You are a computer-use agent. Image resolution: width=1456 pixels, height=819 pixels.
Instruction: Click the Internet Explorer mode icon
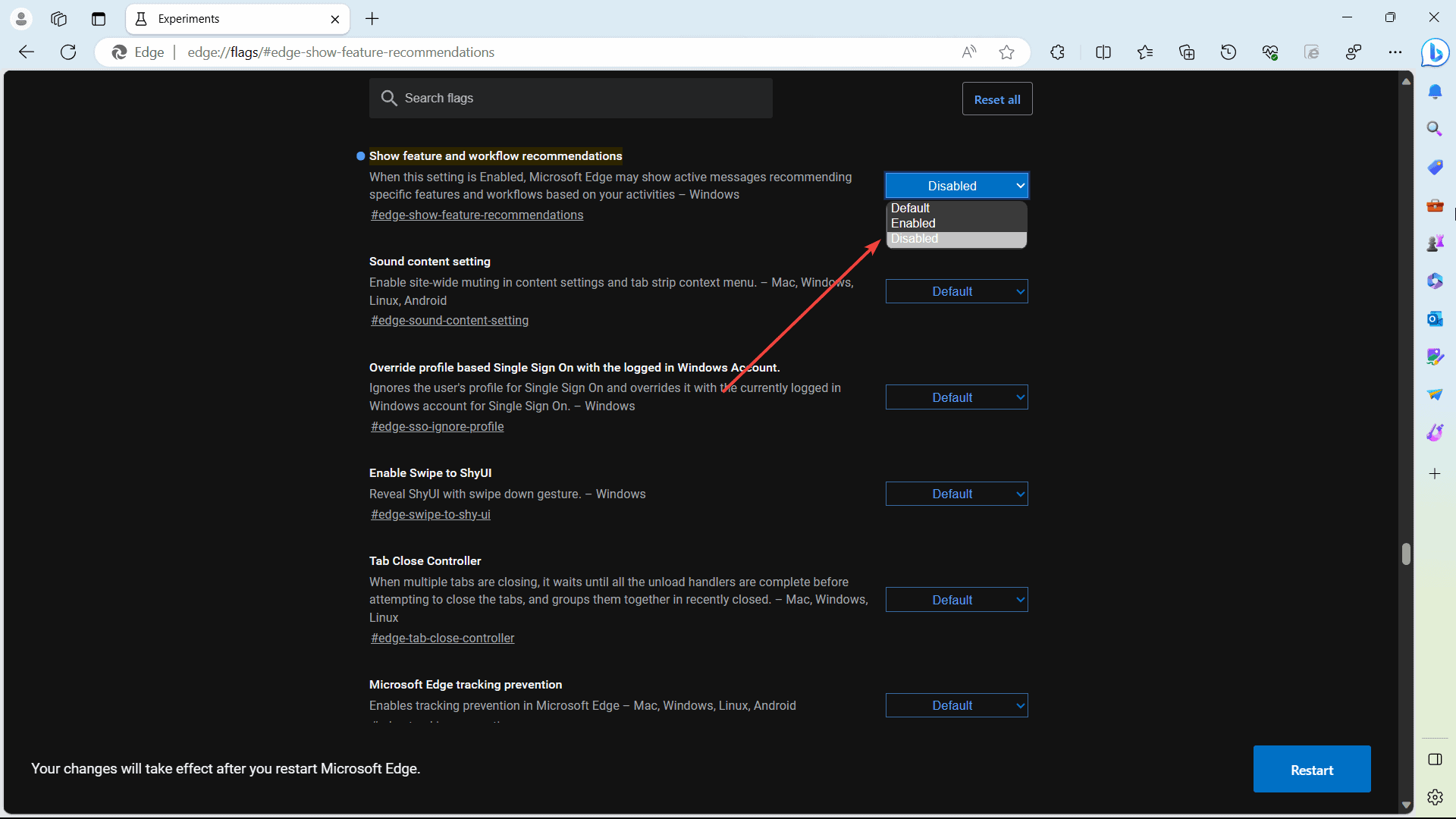(1312, 52)
